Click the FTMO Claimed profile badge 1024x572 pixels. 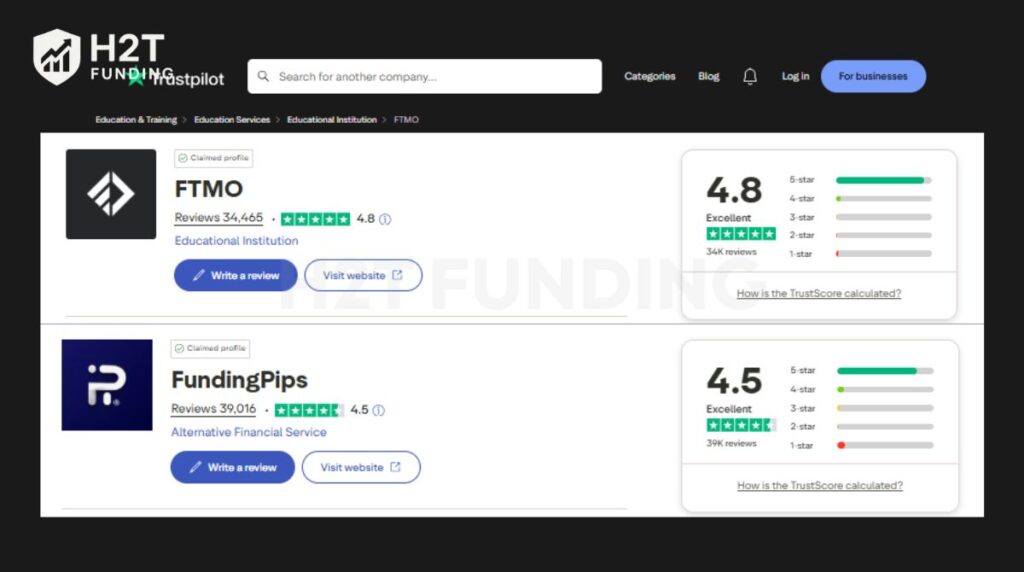coord(214,158)
